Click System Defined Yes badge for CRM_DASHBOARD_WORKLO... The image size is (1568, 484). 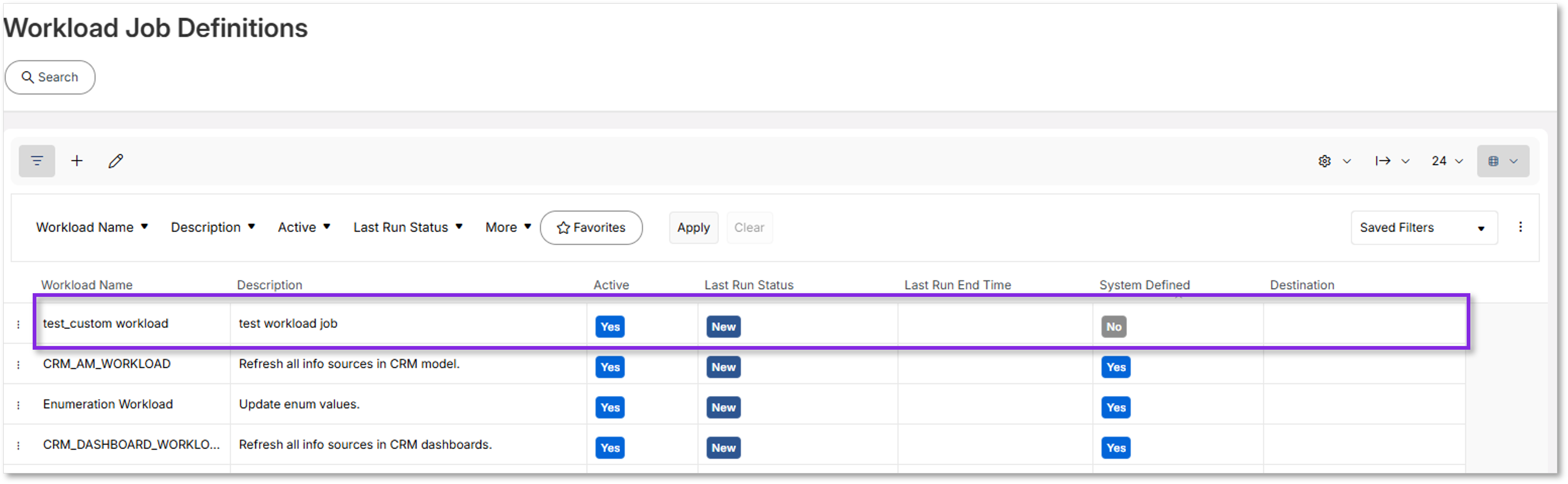click(x=1116, y=448)
